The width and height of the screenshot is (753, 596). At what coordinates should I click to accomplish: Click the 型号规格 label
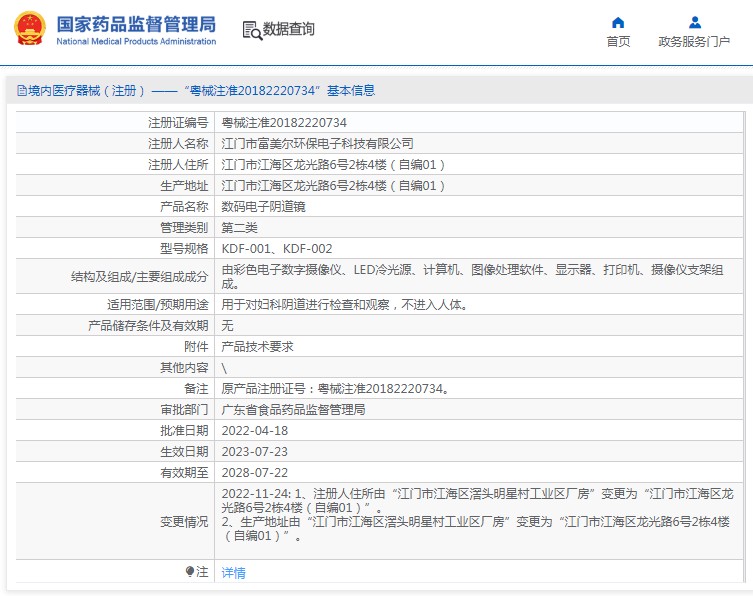point(184,249)
